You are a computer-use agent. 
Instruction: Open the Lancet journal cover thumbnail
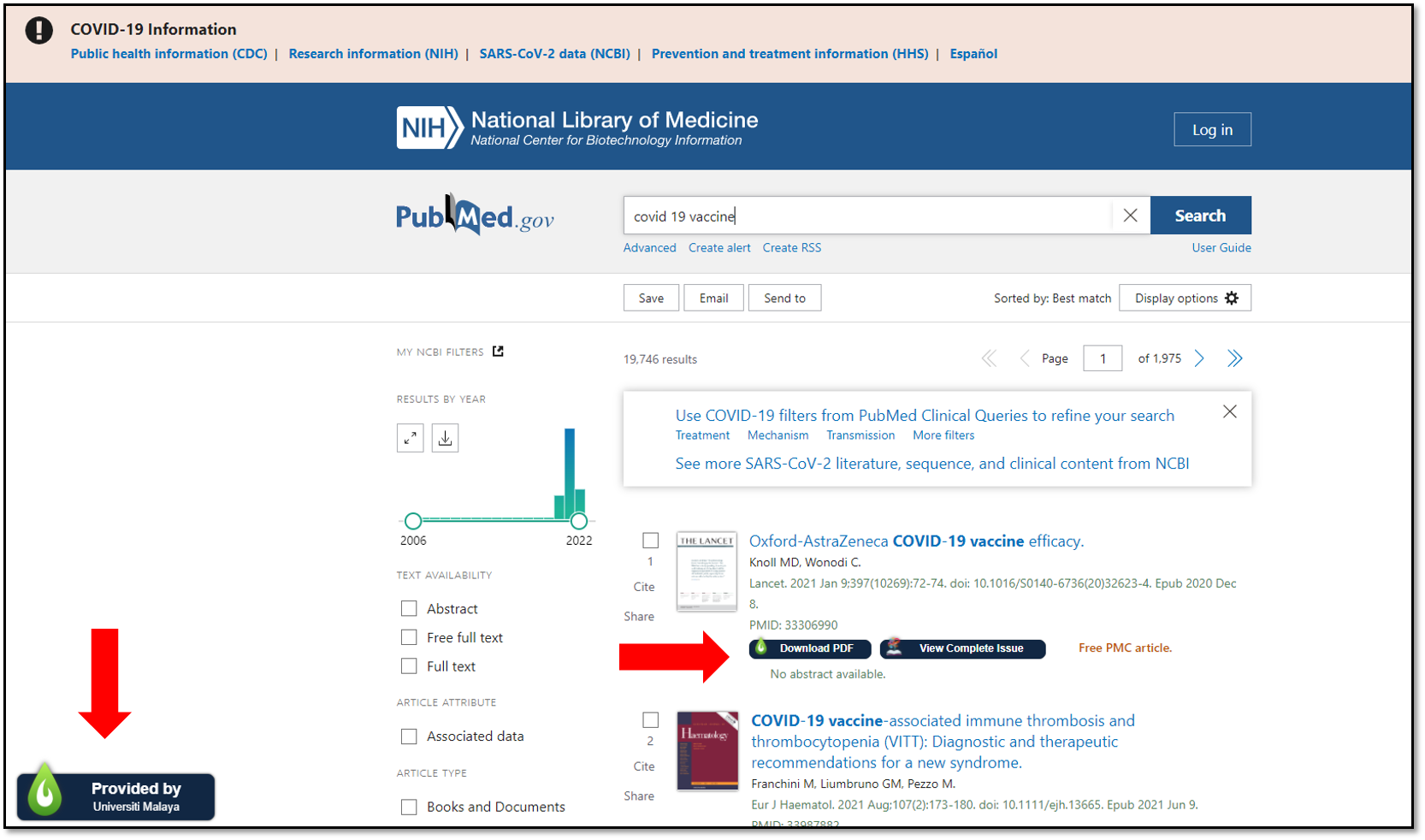(707, 571)
